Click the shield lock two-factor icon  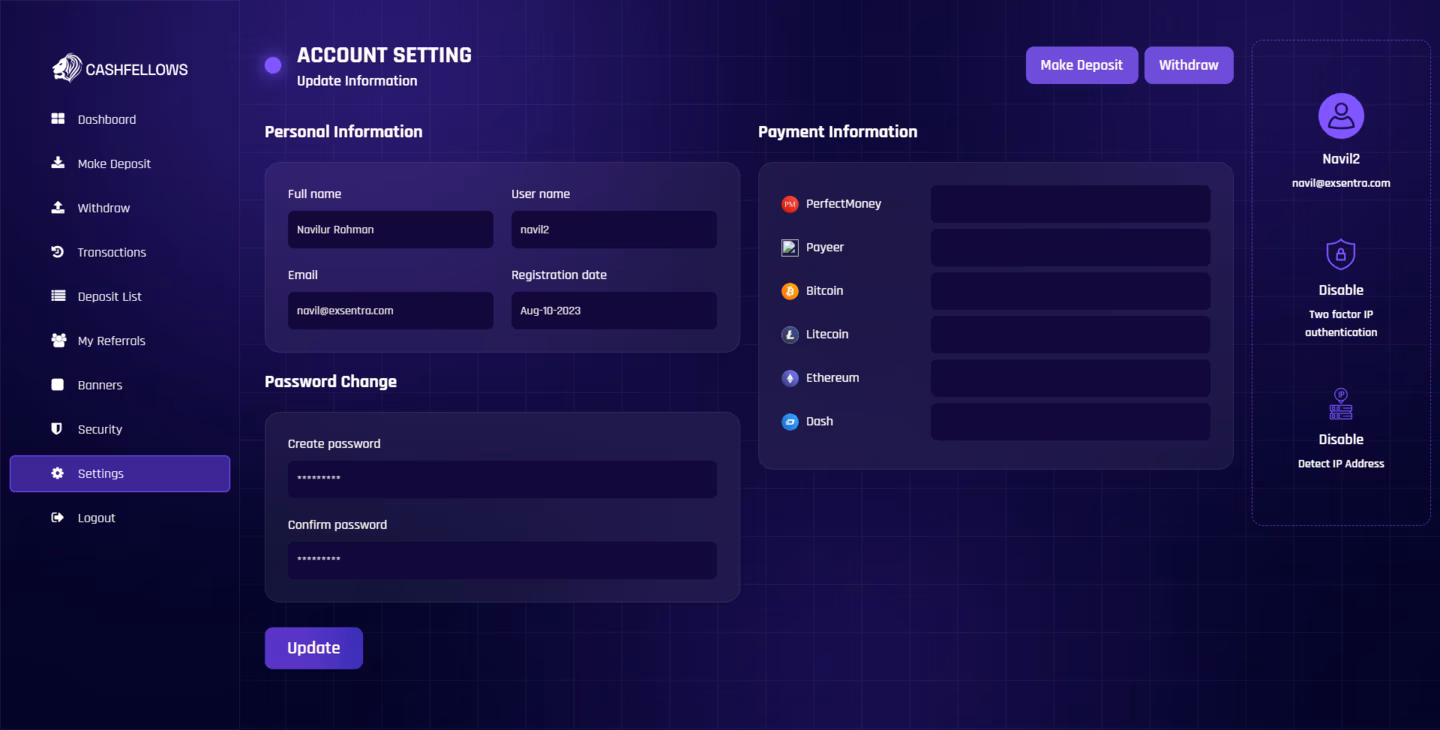point(1340,255)
